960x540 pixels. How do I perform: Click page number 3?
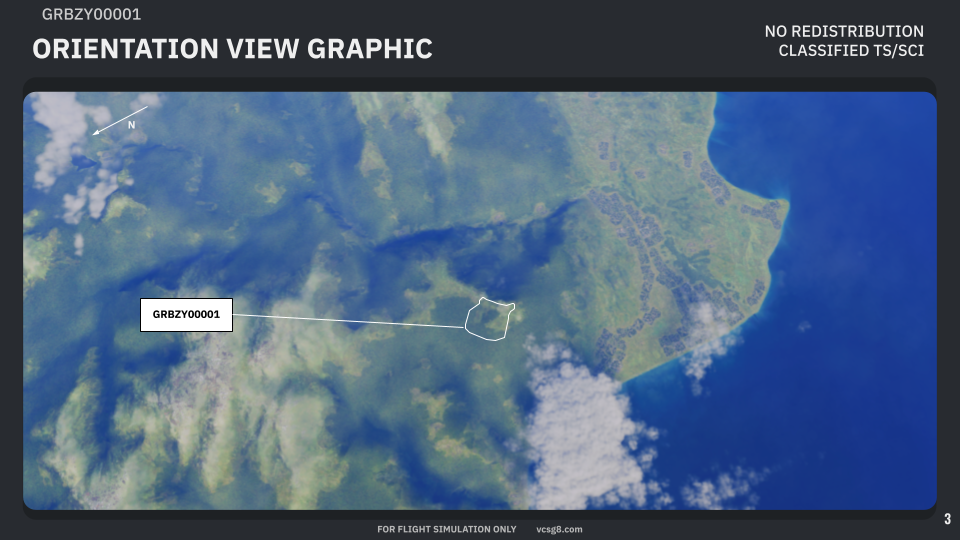(x=947, y=519)
